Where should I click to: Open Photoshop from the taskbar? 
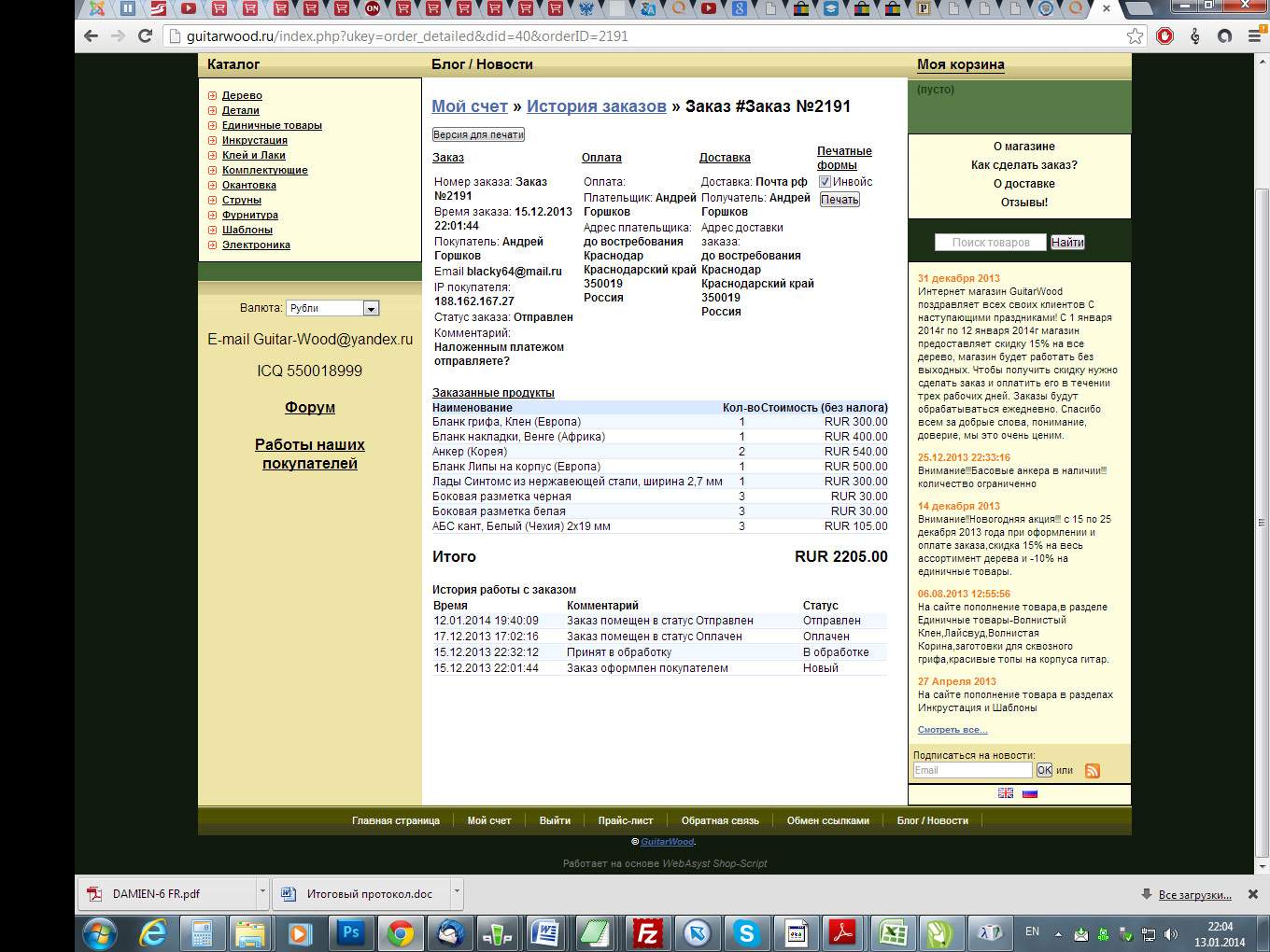(351, 932)
